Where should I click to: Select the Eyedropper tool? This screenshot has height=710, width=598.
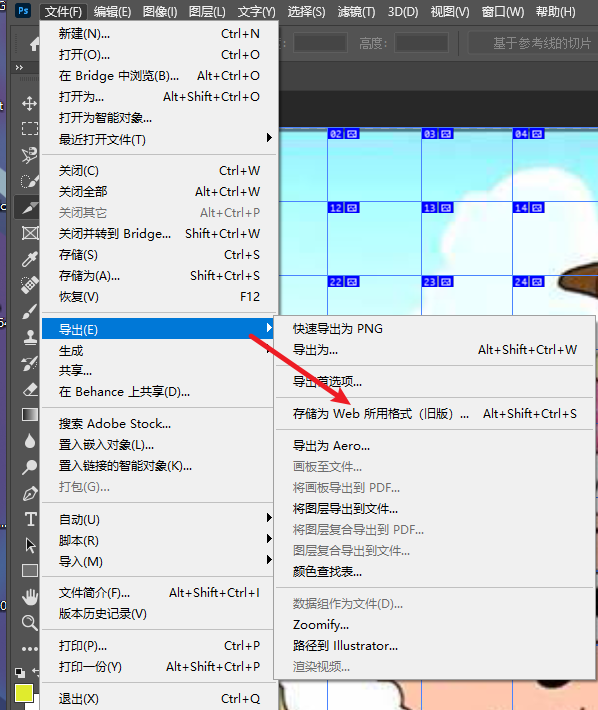pos(29,259)
